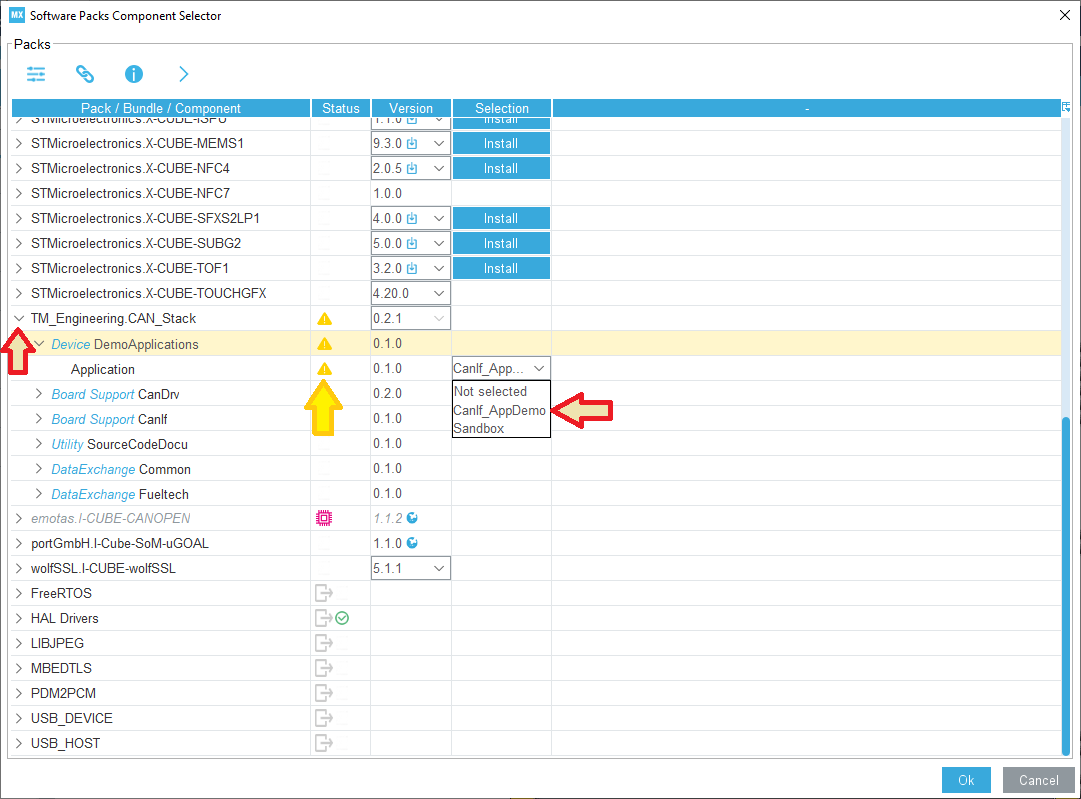This screenshot has width=1081, height=799.
Task: Click the globe icon beside version 1.1.2
Action: click(x=412, y=518)
